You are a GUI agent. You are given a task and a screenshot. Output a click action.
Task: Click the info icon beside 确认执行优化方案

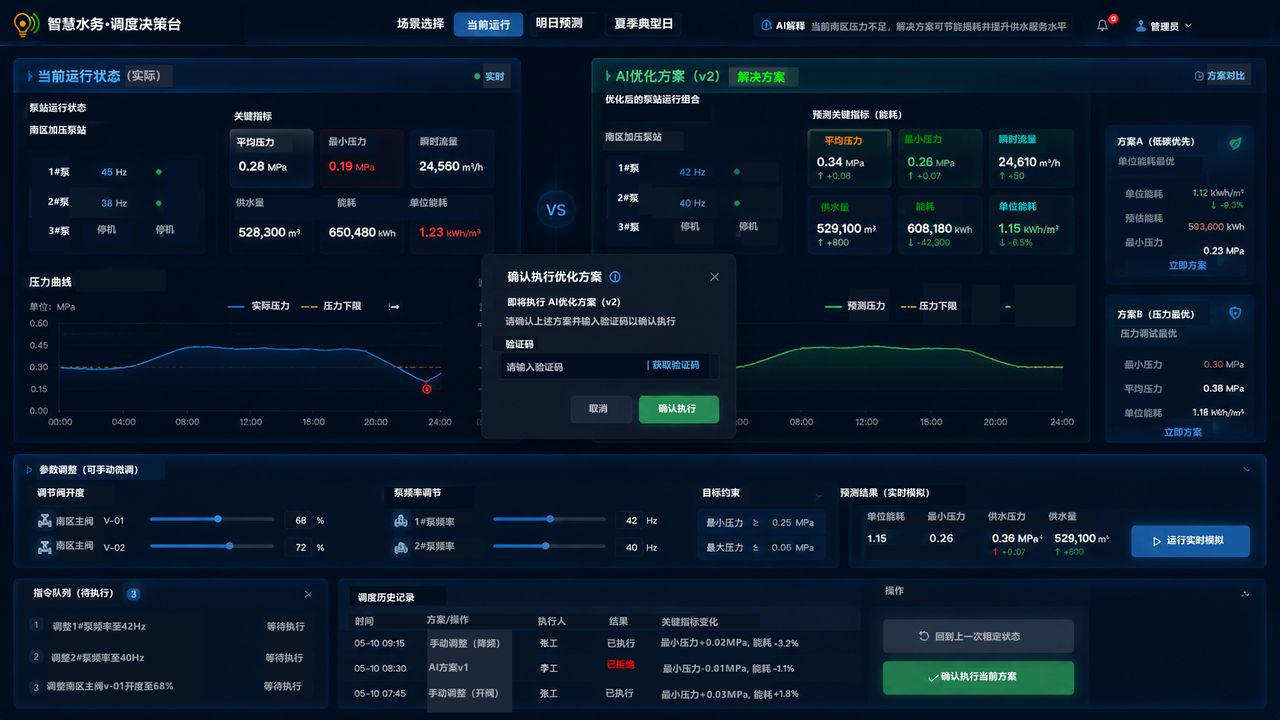pyautogui.click(x=615, y=277)
